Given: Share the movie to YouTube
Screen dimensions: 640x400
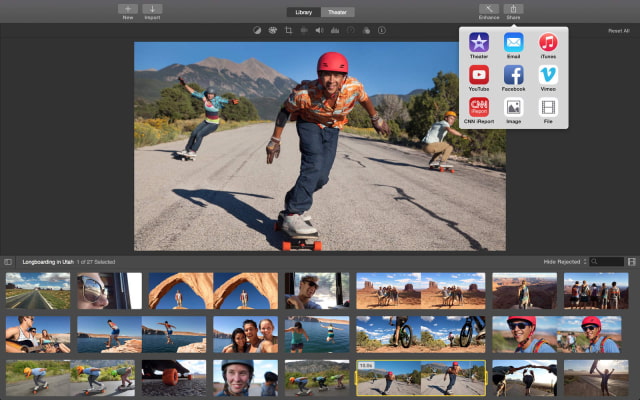Looking at the screenshot, I should coord(479,75).
